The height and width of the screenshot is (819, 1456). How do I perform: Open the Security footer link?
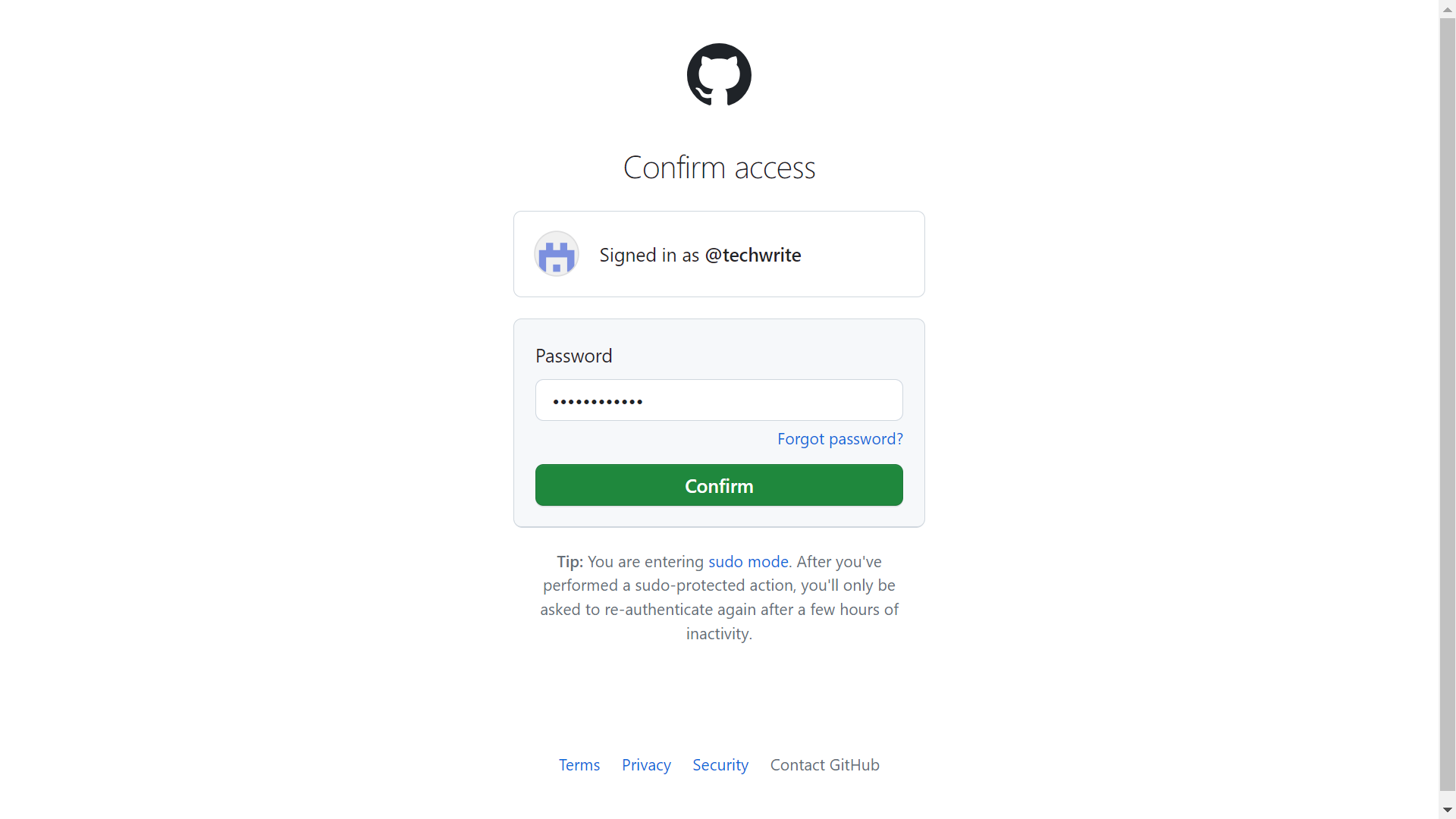(x=720, y=765)
